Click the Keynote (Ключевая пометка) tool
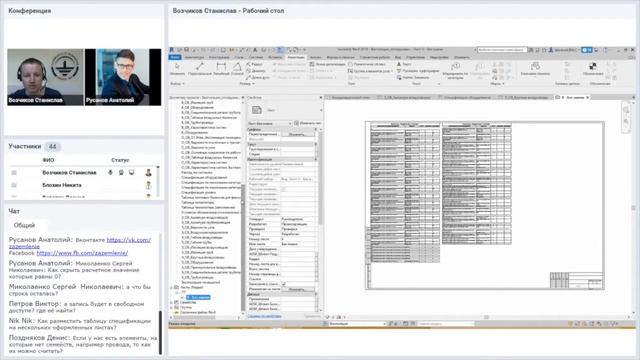640x360 pixels. tap(535, 69)
